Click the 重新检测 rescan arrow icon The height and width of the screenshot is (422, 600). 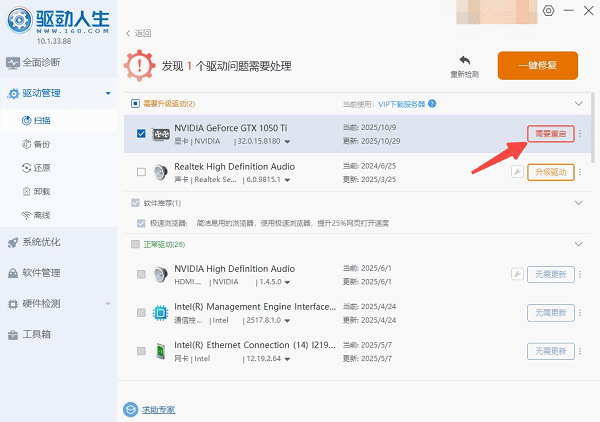(x=465, y=61)
